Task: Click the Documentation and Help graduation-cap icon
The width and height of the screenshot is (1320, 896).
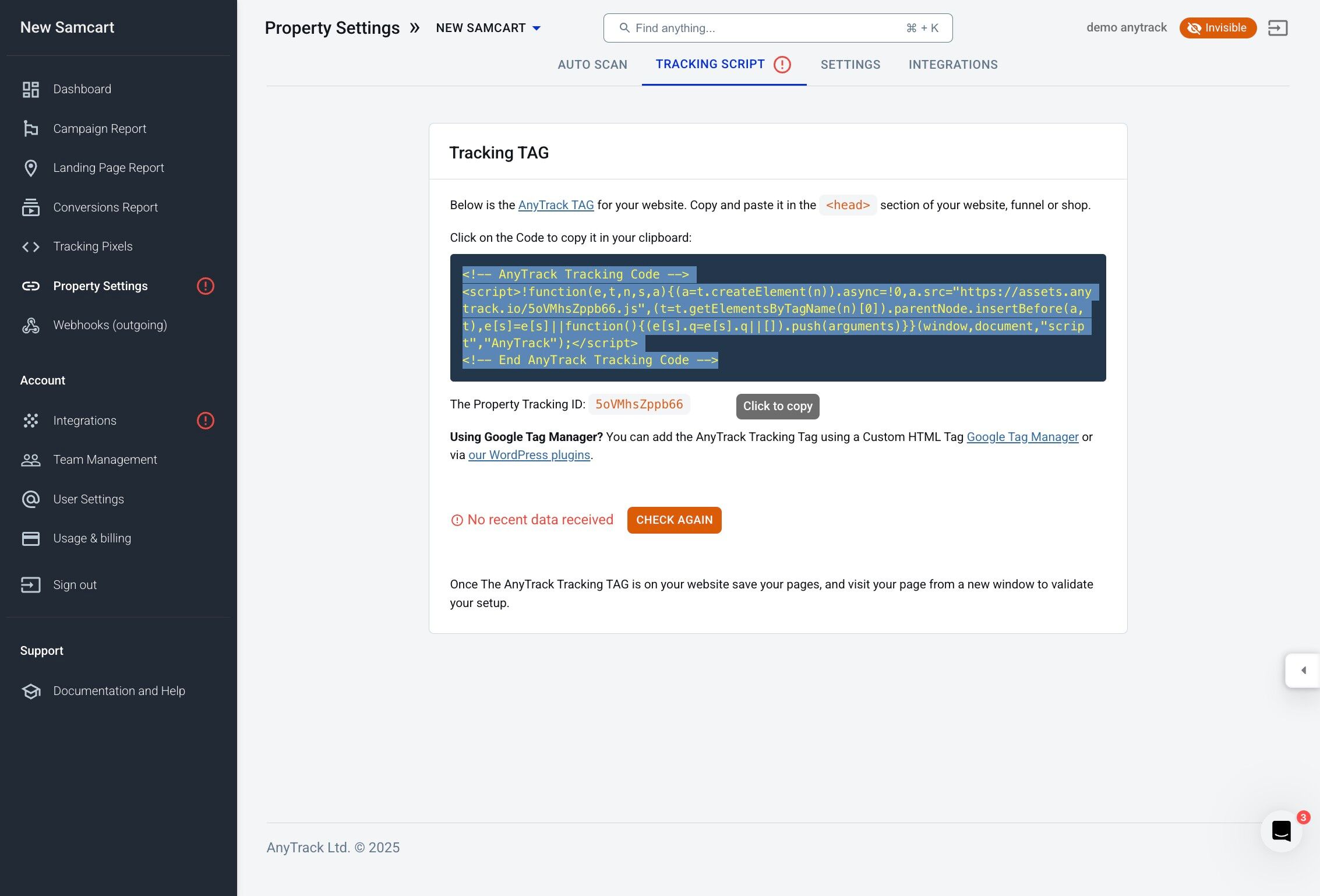Action: (x=30, y=691)
